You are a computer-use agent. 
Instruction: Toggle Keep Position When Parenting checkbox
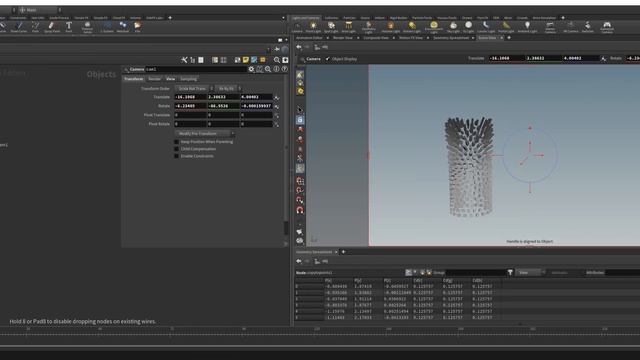(176, 142)
